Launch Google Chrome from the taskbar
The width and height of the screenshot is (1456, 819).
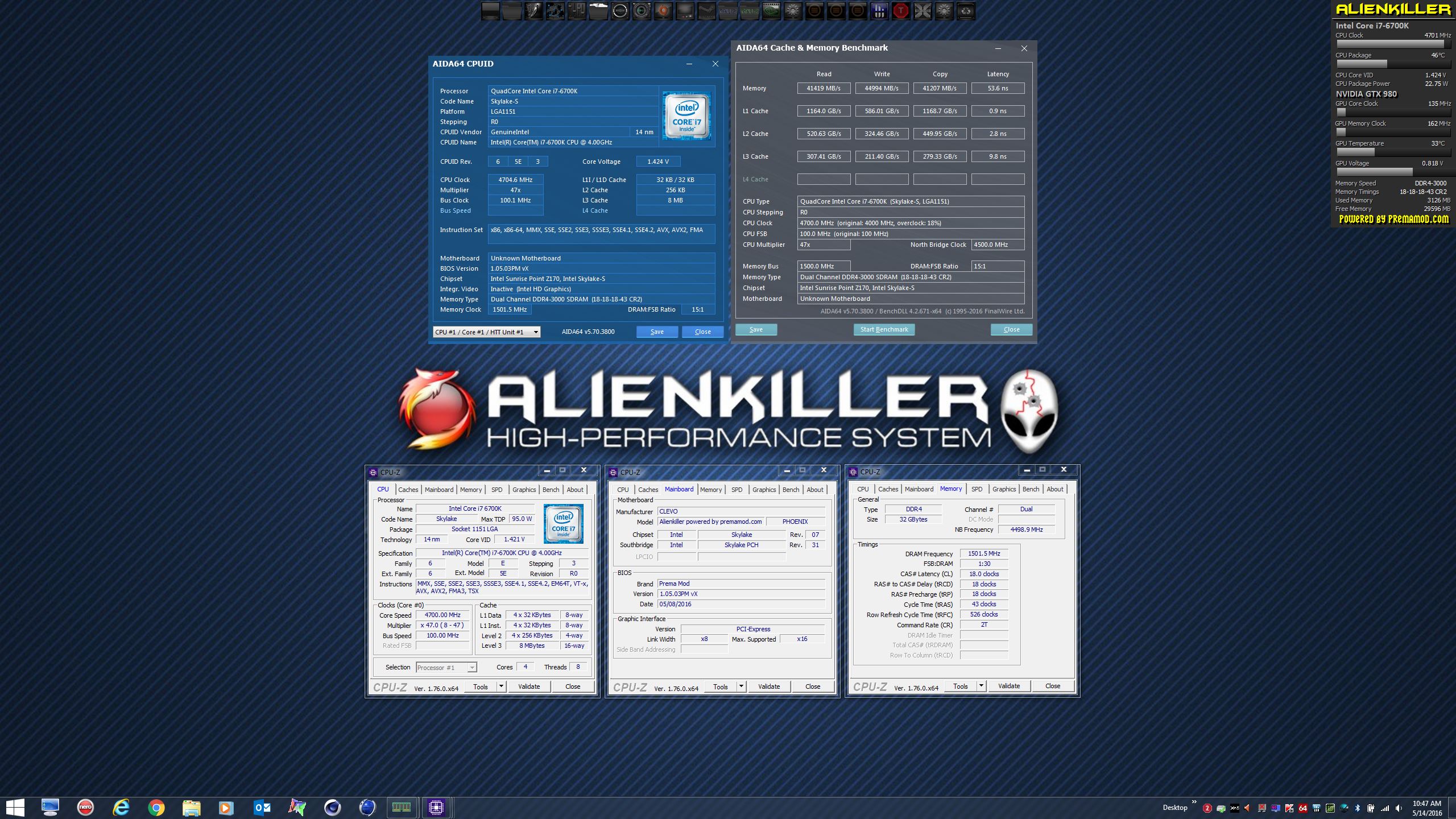[x=156, y=808]
